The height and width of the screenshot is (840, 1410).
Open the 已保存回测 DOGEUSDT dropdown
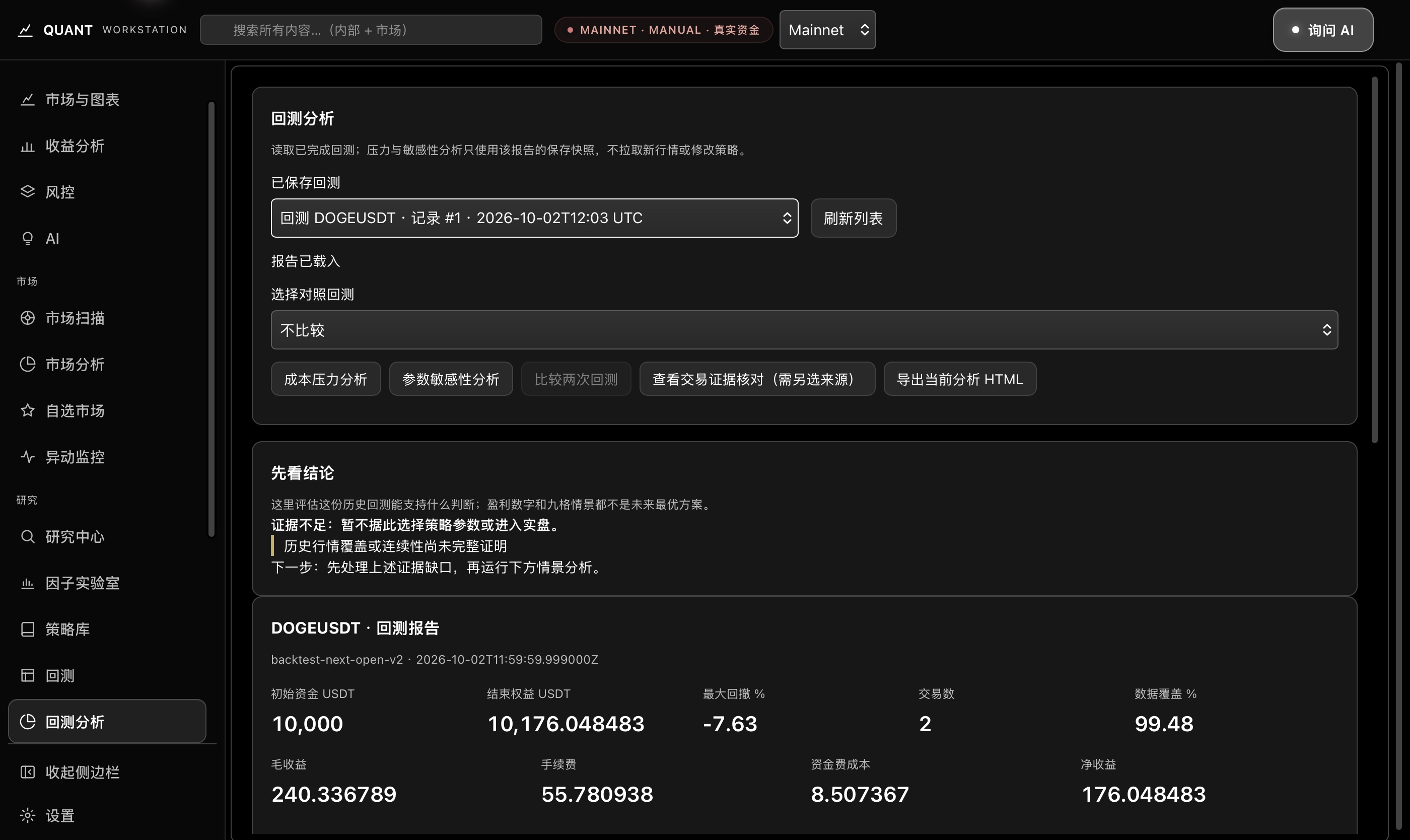(x=534, y=218)
